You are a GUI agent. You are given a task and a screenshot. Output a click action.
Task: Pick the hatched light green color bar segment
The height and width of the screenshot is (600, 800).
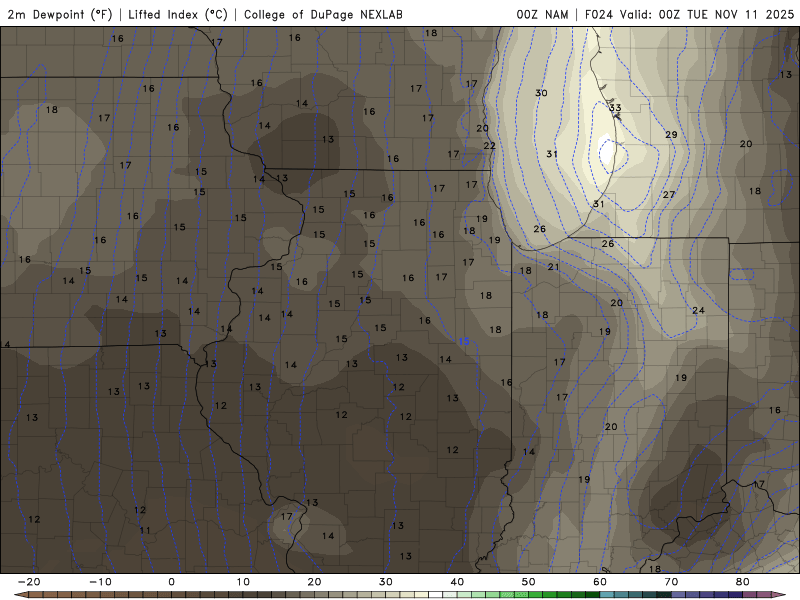(507, 595)
